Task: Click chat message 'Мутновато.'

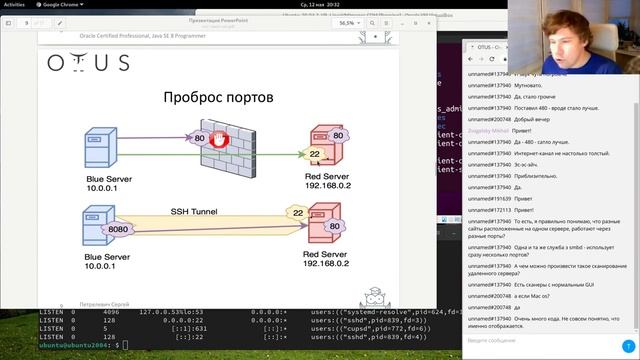Action: tap(528, 85)
